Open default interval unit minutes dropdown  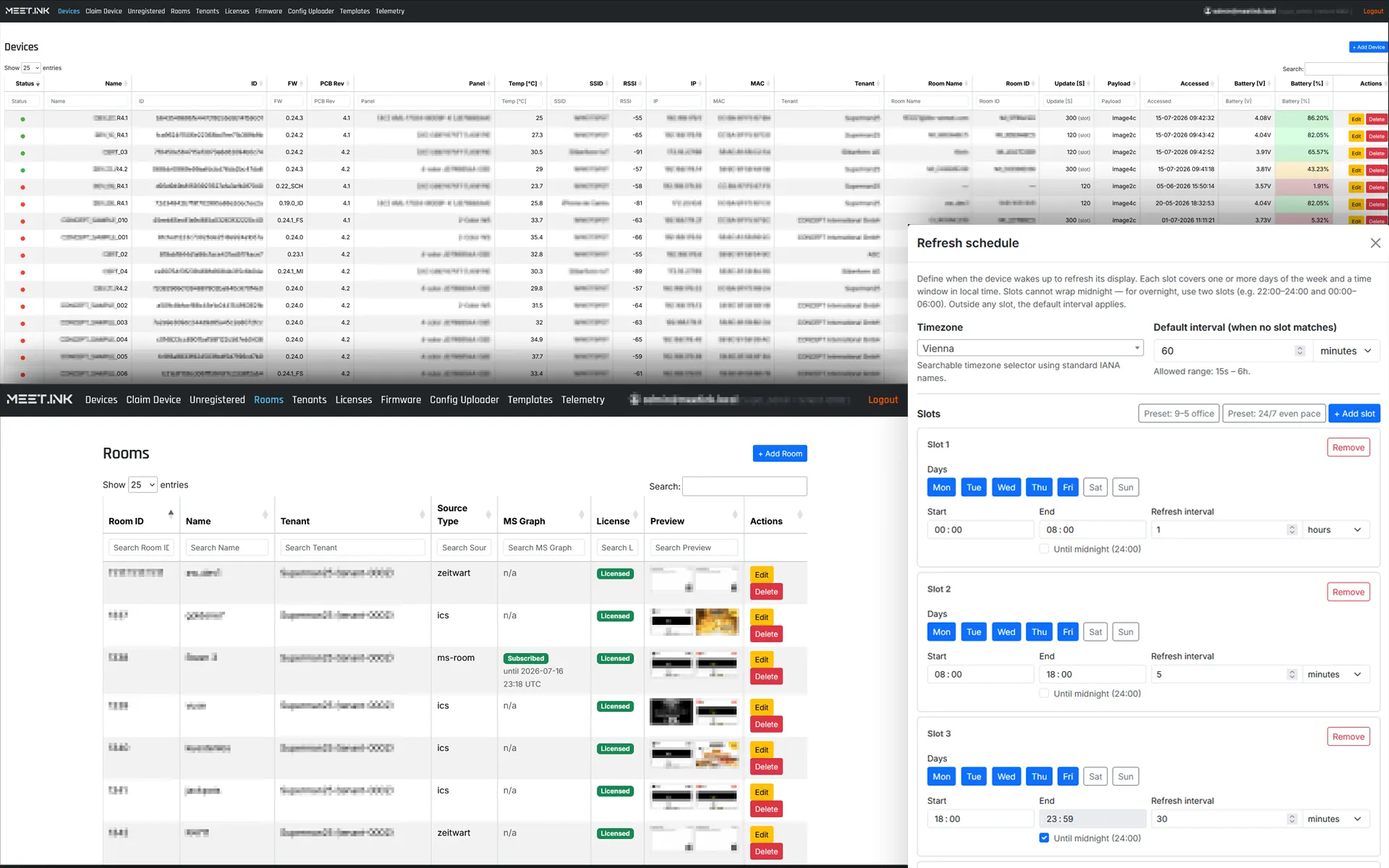click(x=1346, y=351)
